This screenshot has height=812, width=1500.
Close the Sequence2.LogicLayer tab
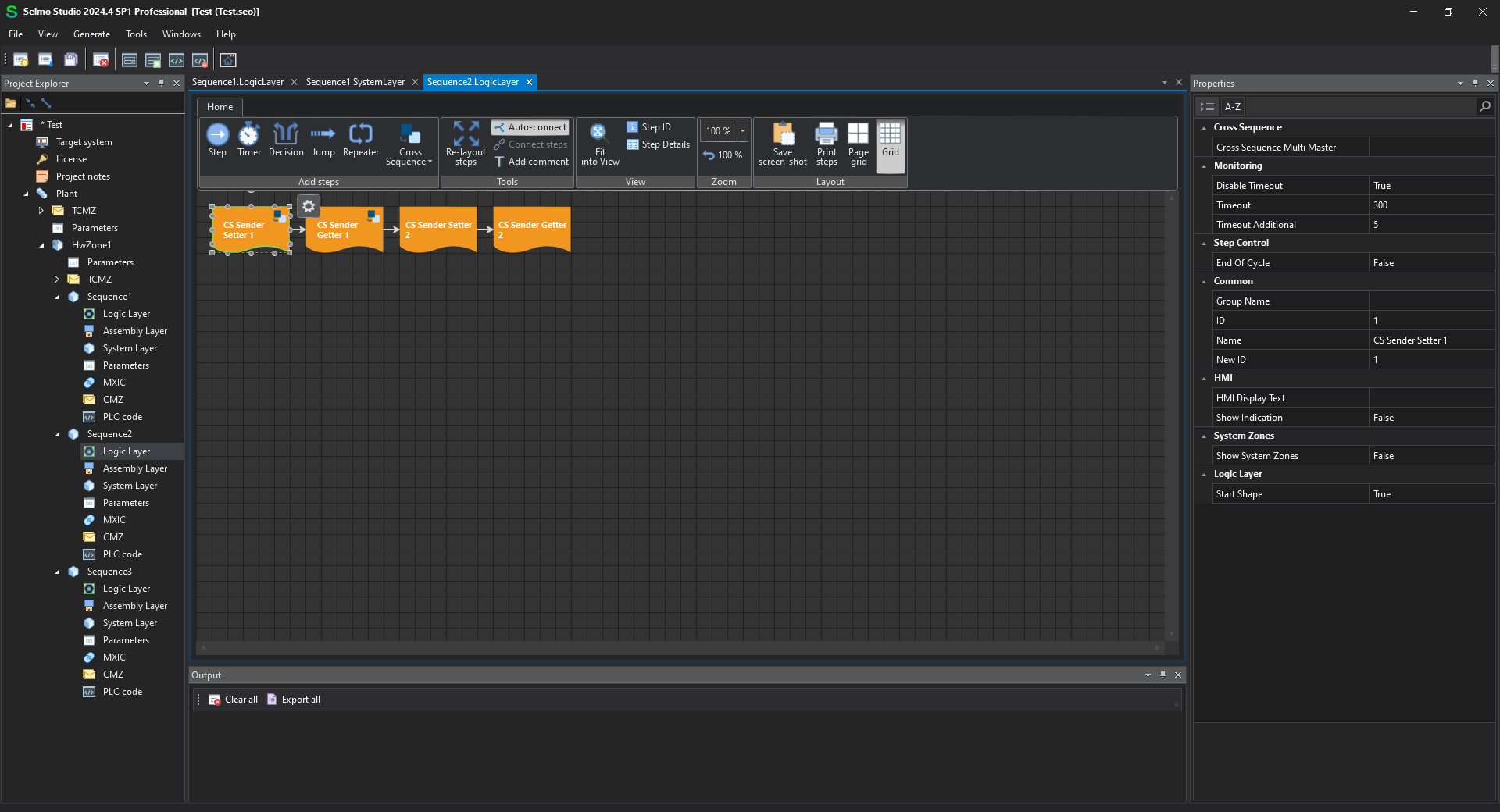tap(529, 82)
